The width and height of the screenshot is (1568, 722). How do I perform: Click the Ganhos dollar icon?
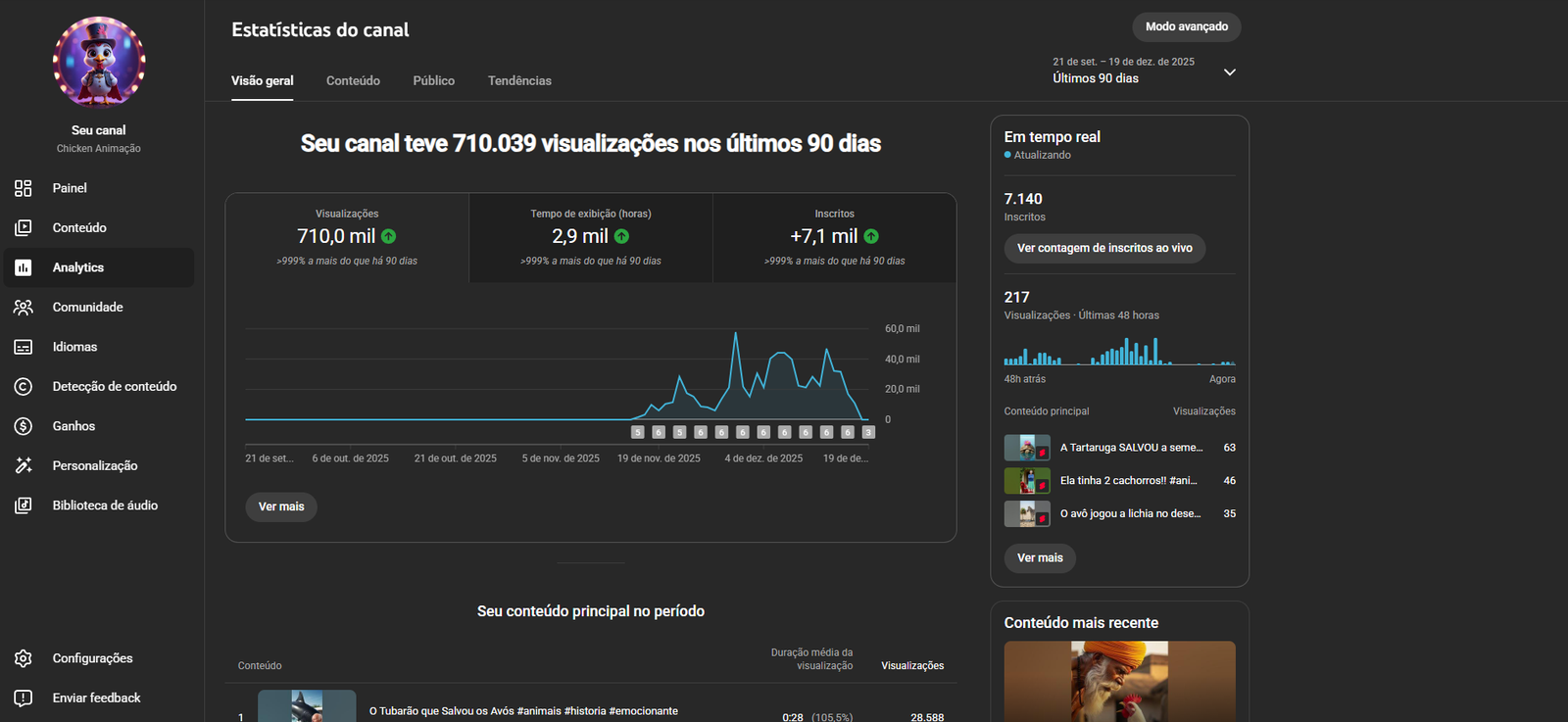(24, 426)
